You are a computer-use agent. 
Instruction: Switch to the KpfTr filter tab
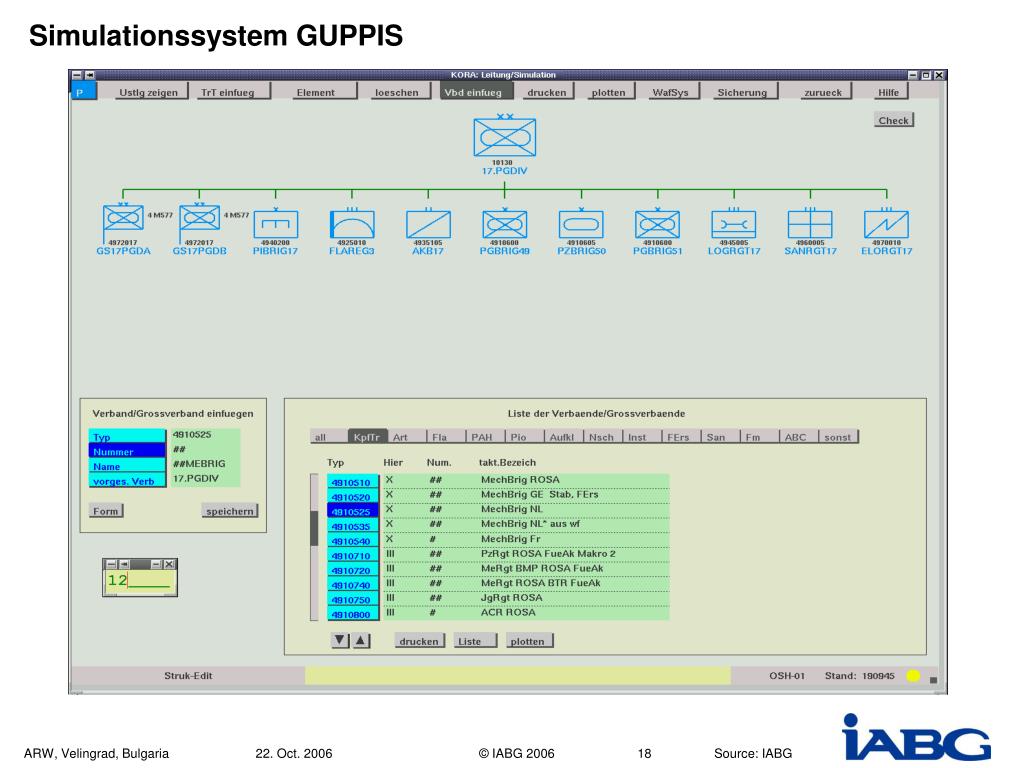[368, 437]
